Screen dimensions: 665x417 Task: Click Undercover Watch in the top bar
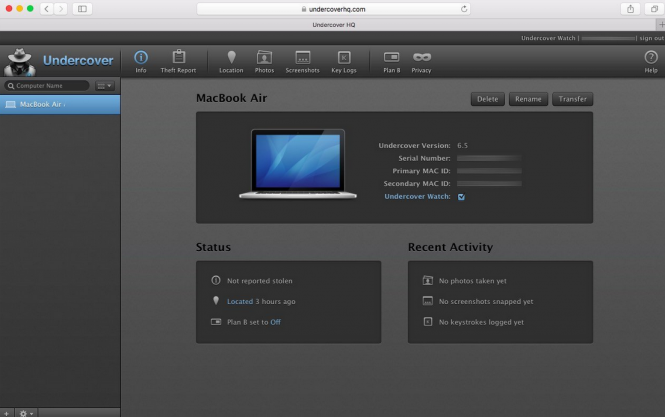[548, 38]
